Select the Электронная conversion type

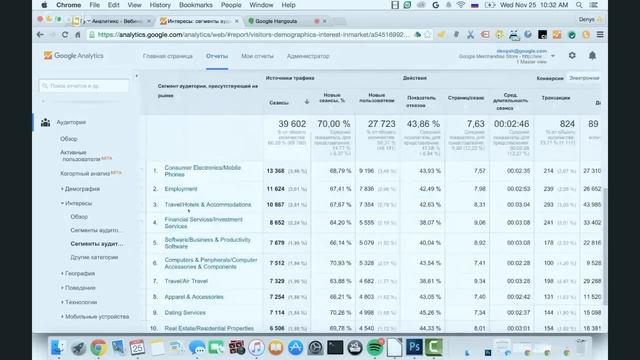584,78
